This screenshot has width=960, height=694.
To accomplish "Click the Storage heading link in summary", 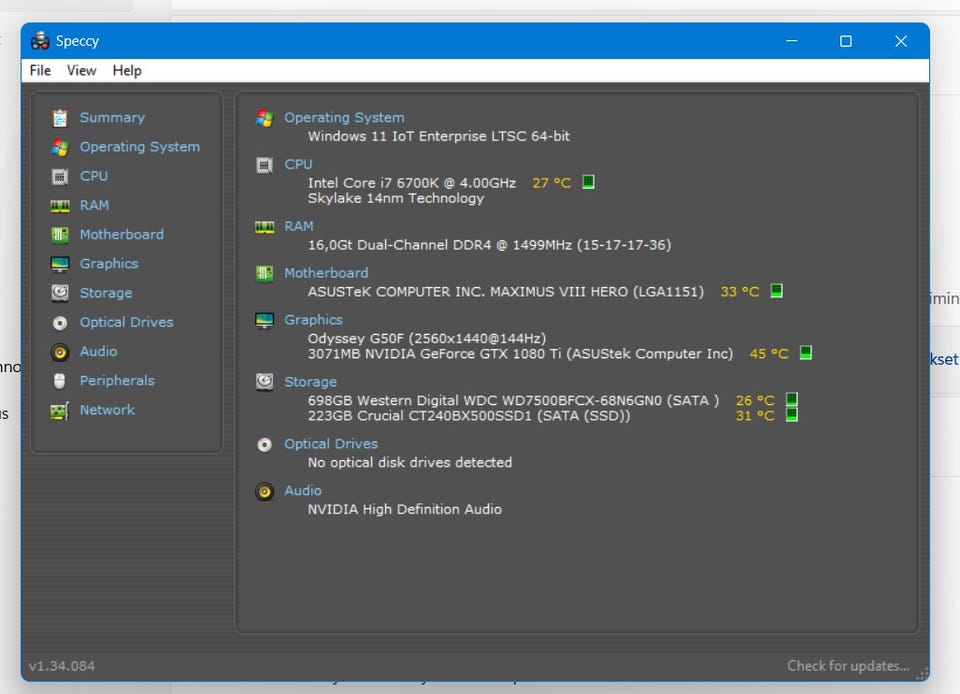I will (310, 382).
